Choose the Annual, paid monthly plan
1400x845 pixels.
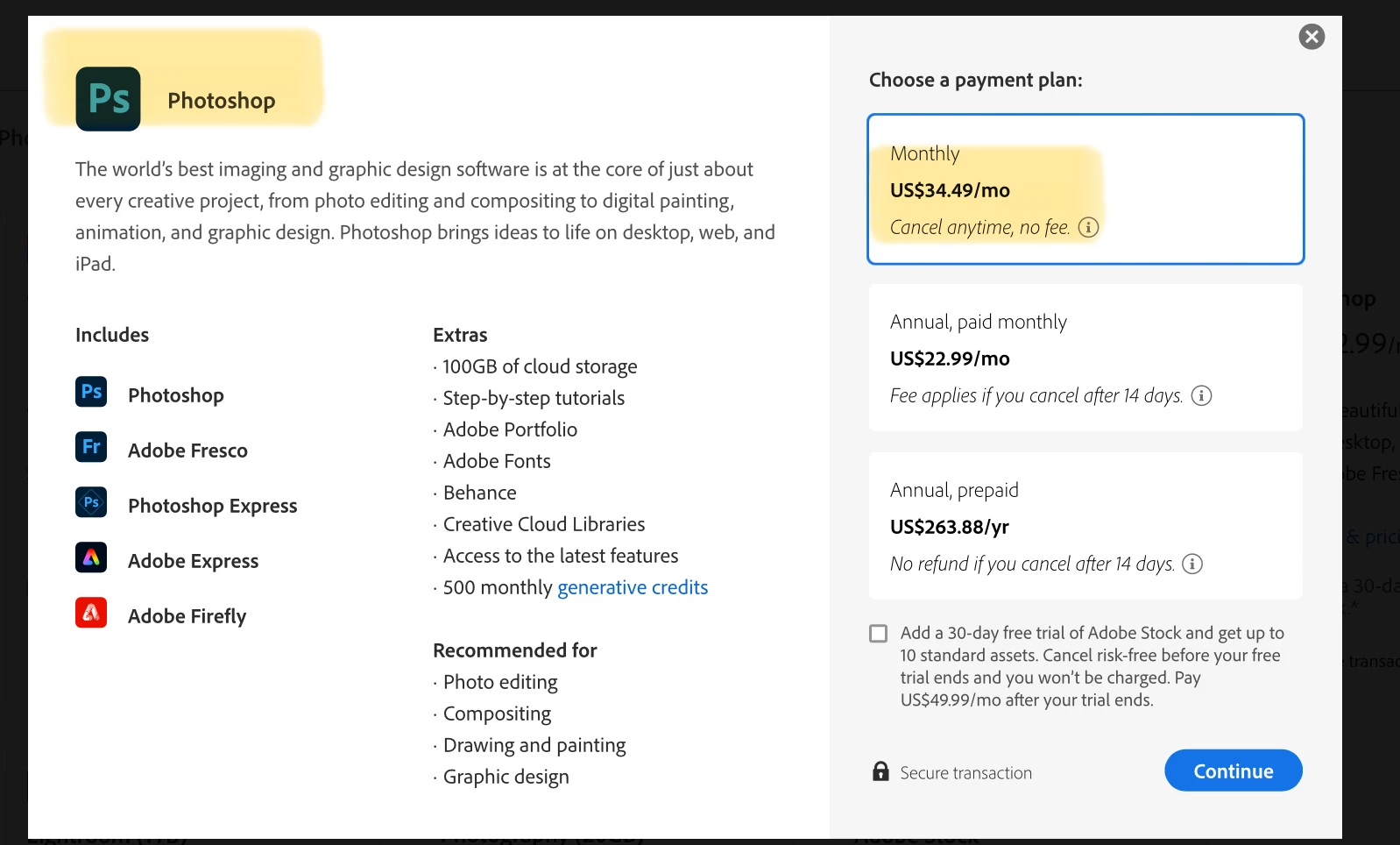(1085, 358)
